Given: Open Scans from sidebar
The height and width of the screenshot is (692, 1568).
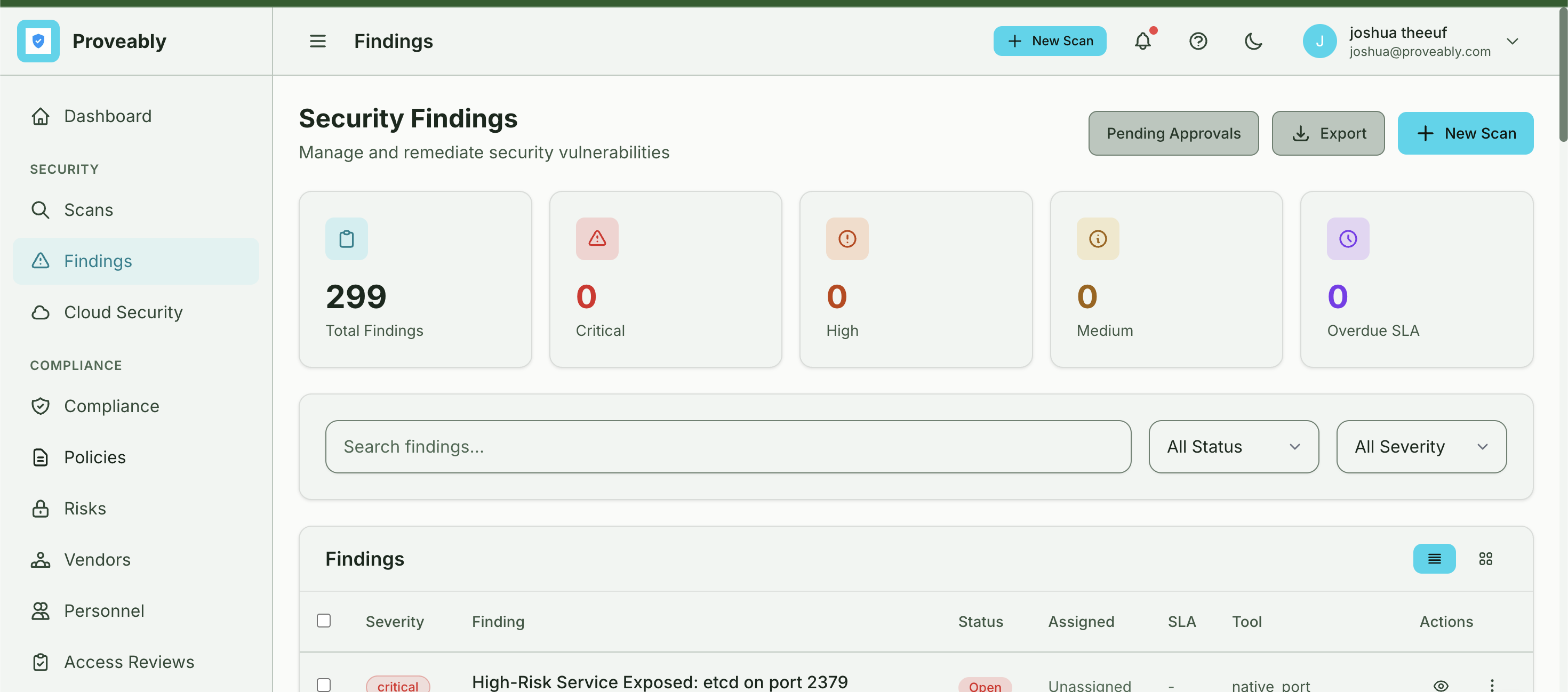Looking at the screenshot, I should 88,210.
